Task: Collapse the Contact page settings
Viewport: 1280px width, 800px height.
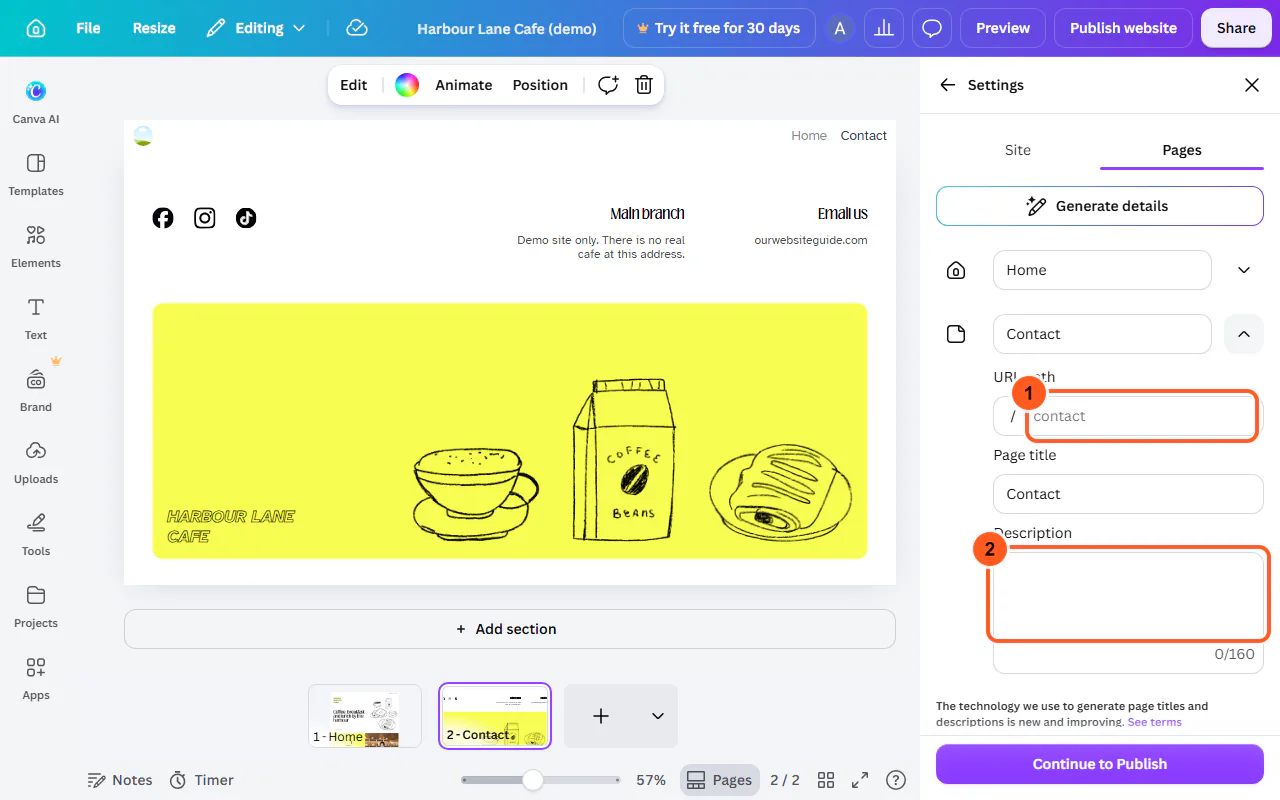Action: click(x=1244, y=334)
